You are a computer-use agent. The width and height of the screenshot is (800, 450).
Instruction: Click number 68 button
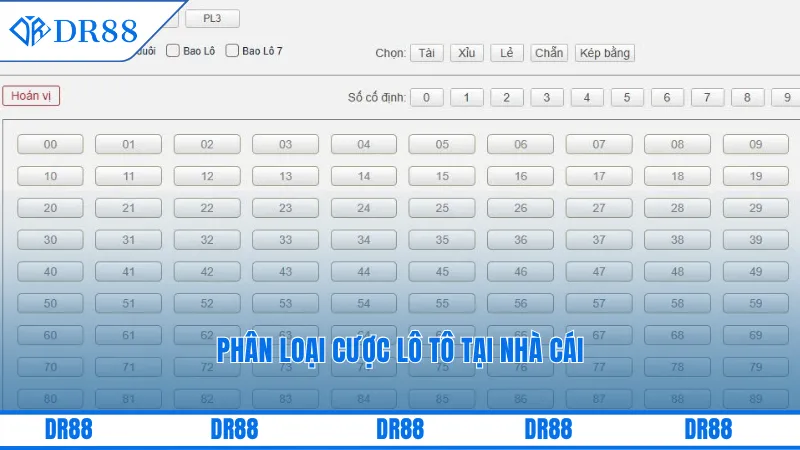click(677, 335)
